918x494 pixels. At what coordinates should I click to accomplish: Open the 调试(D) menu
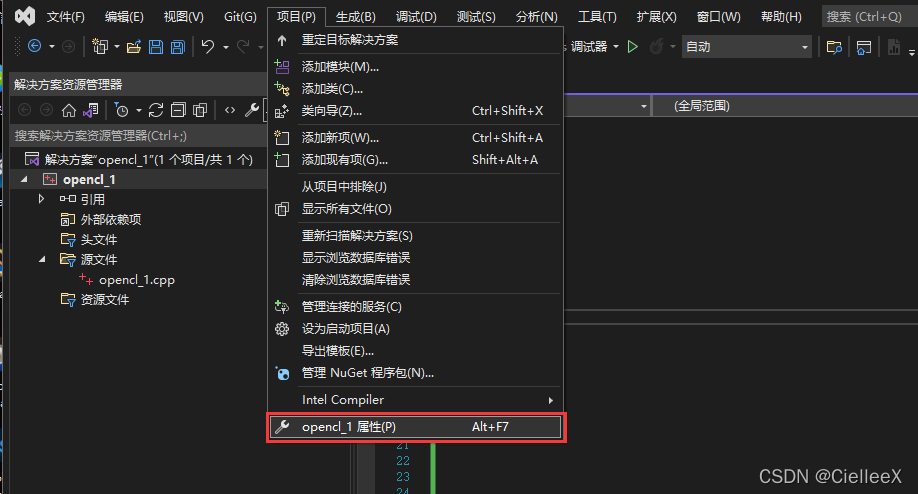point(416,17)
